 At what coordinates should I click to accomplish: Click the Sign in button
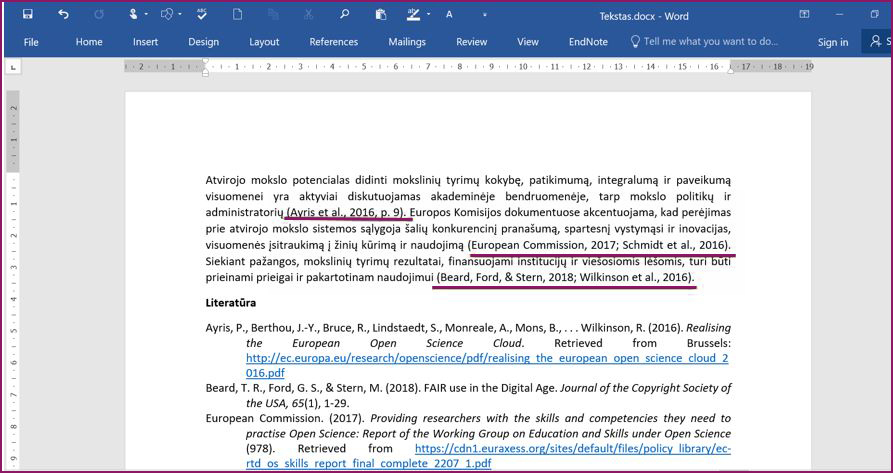point(832,42)
